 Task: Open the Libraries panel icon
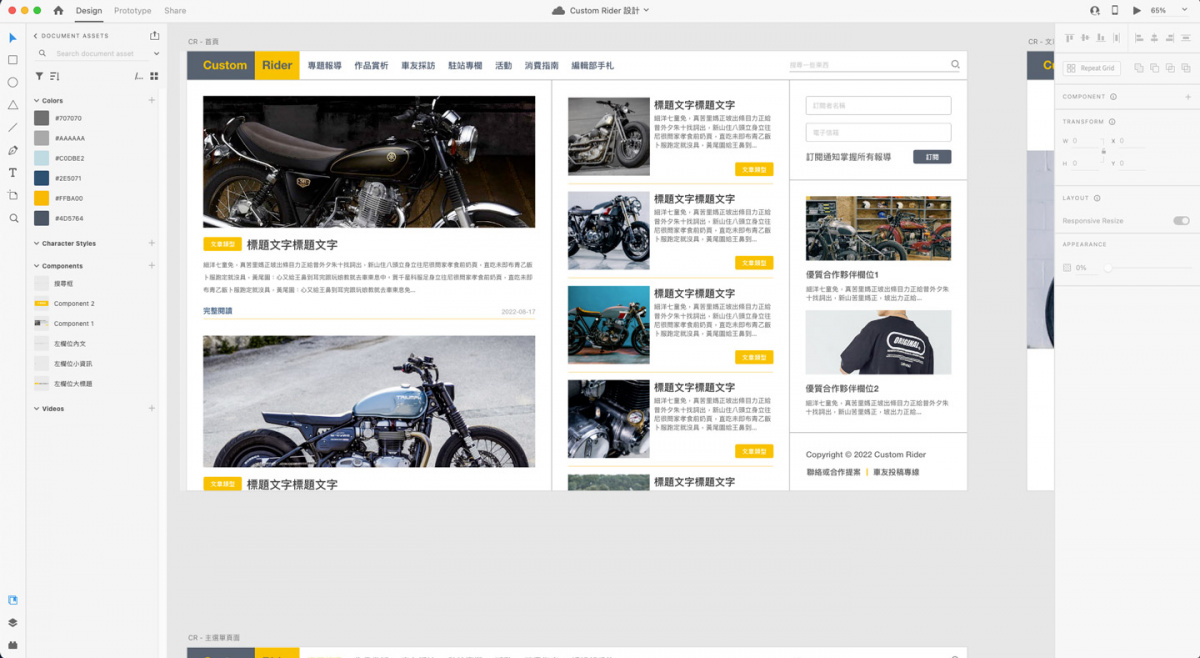[x=13, y=601]
